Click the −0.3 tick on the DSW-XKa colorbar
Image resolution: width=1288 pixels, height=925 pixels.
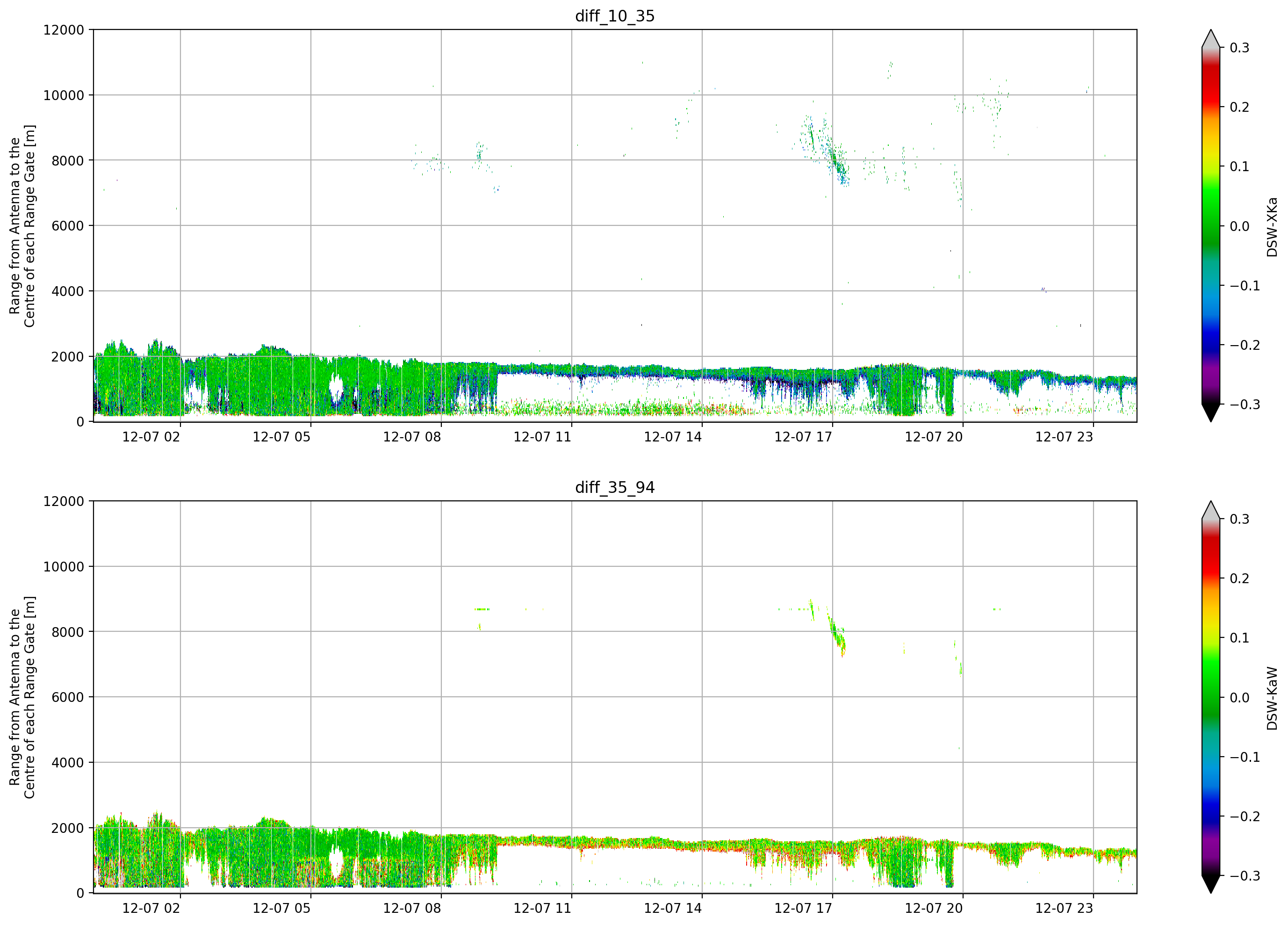[1245, 405]
